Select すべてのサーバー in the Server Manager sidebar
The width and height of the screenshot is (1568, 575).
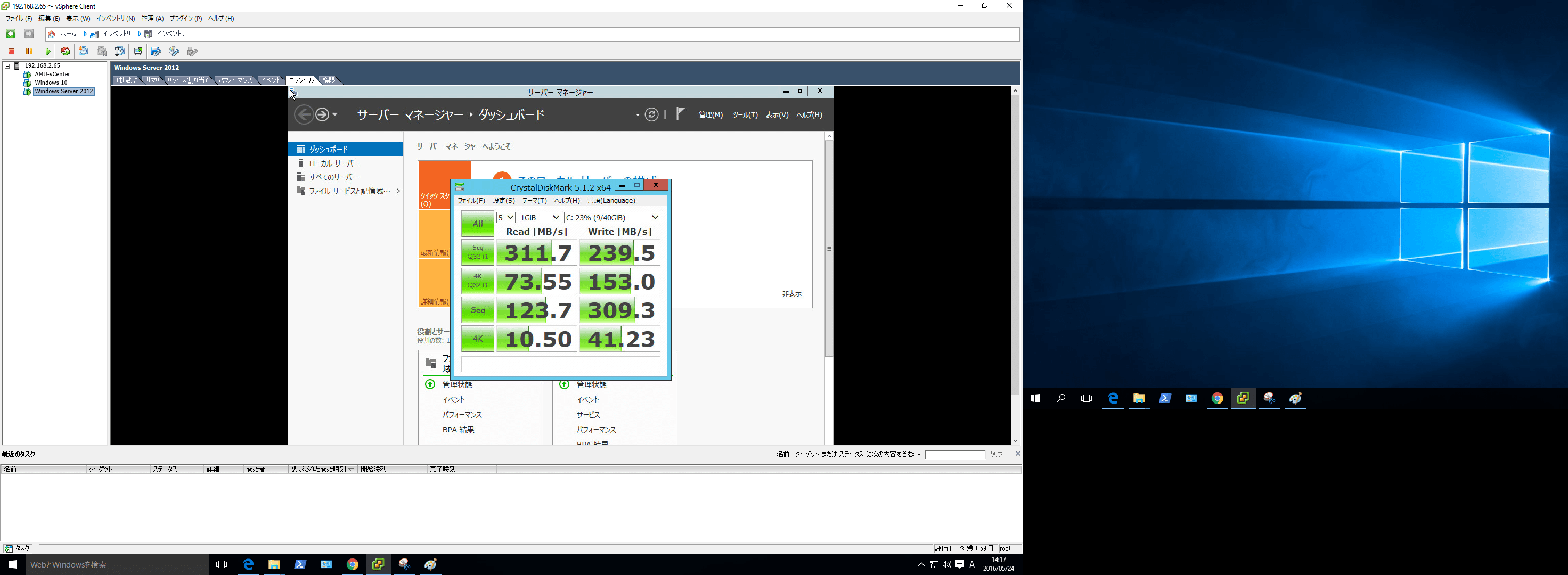[x=333, y=177]
